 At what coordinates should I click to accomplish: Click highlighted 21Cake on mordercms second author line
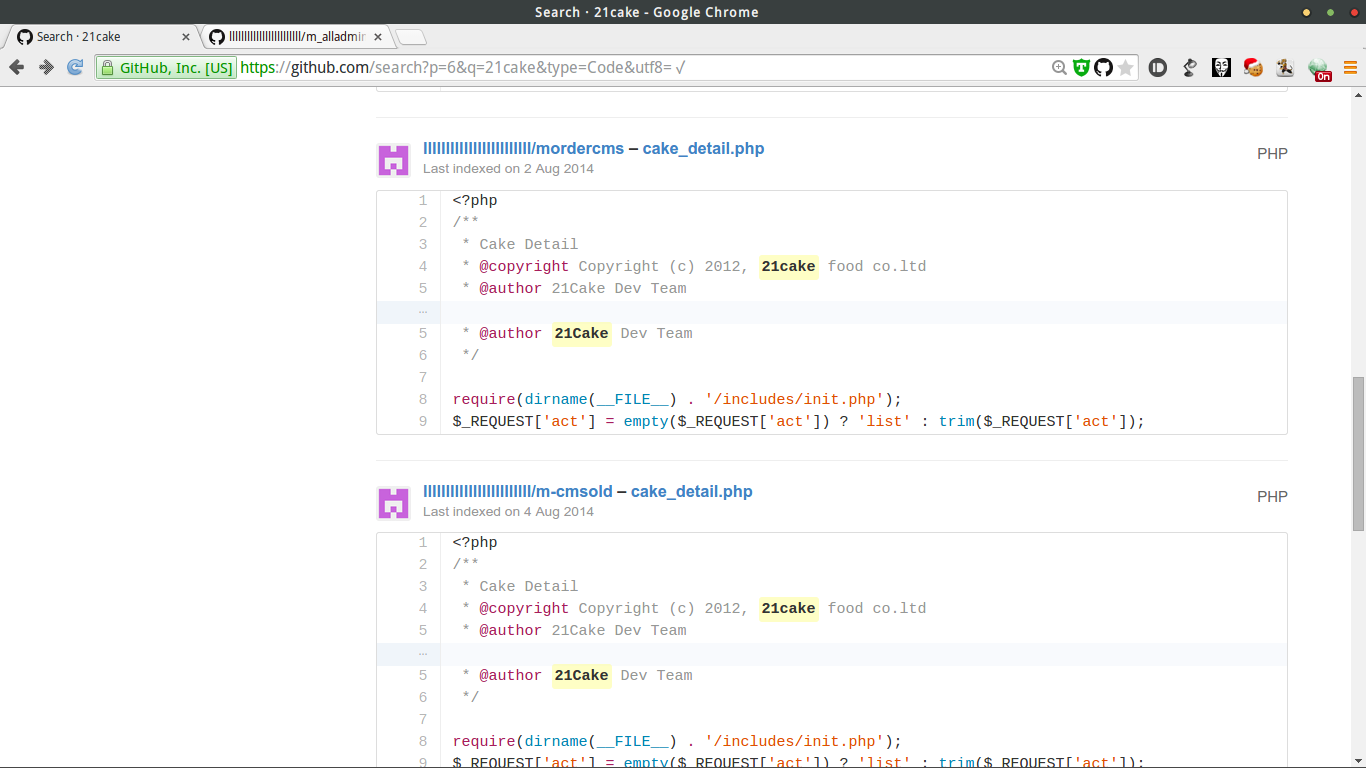click(581, 334)
